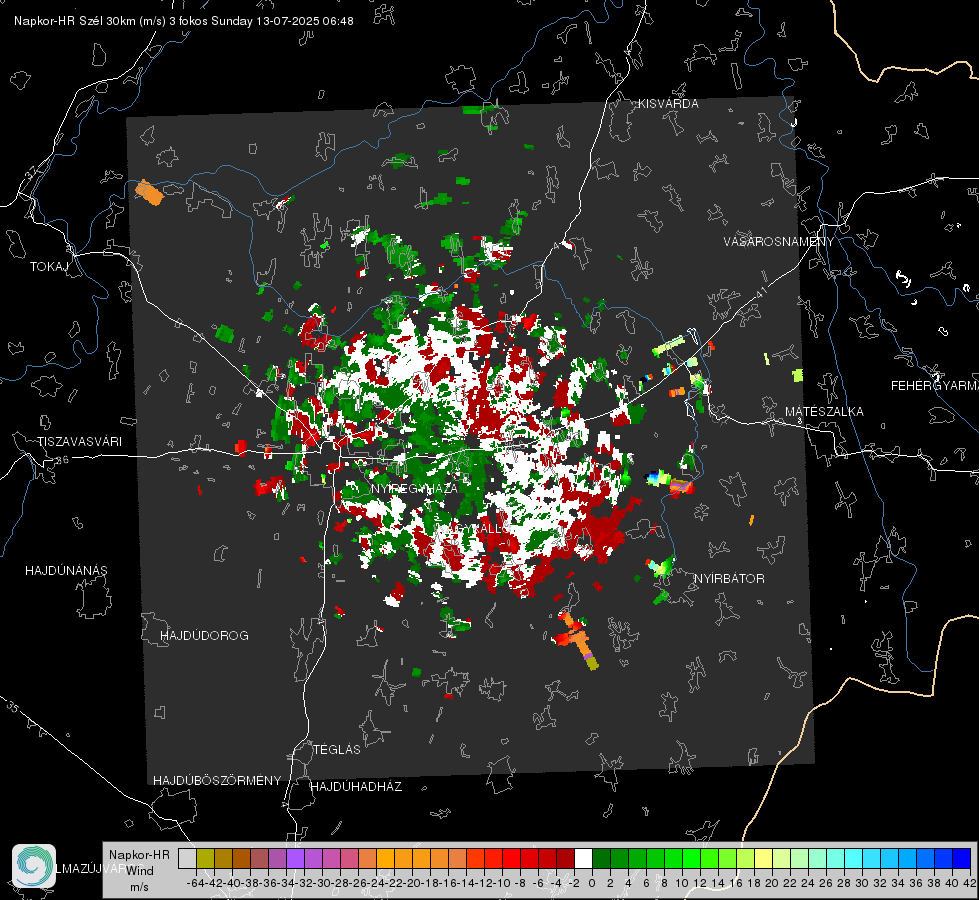Image resolution: width=979 pixels, height=900 pixels.
Task: Click the HAJDÚHADHÁZ city label
Action: (356, 787)
